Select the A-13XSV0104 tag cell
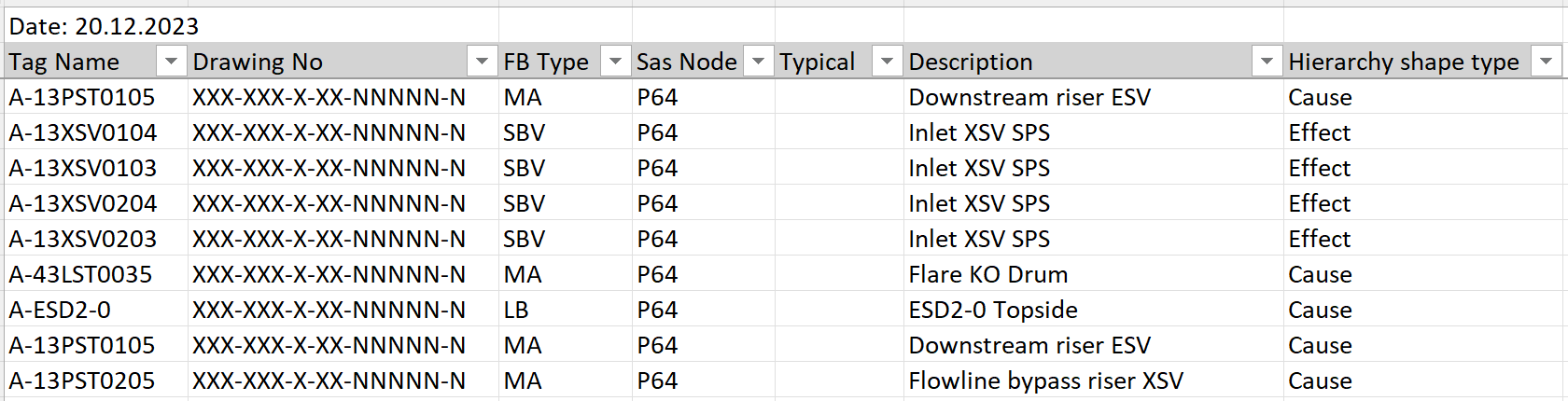Viewport: 1568px width, 401px height. tap(96, 132)
